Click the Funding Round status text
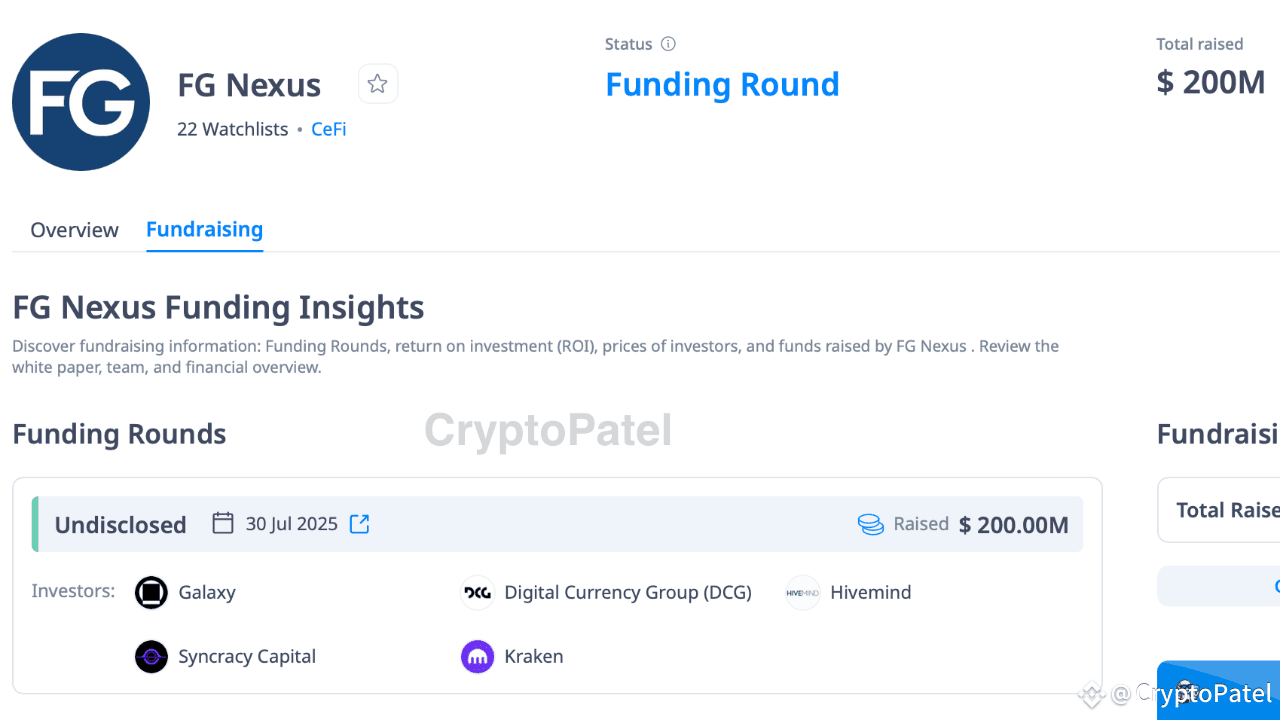Screen dimensions: 1280x720 tap(722, 84)
